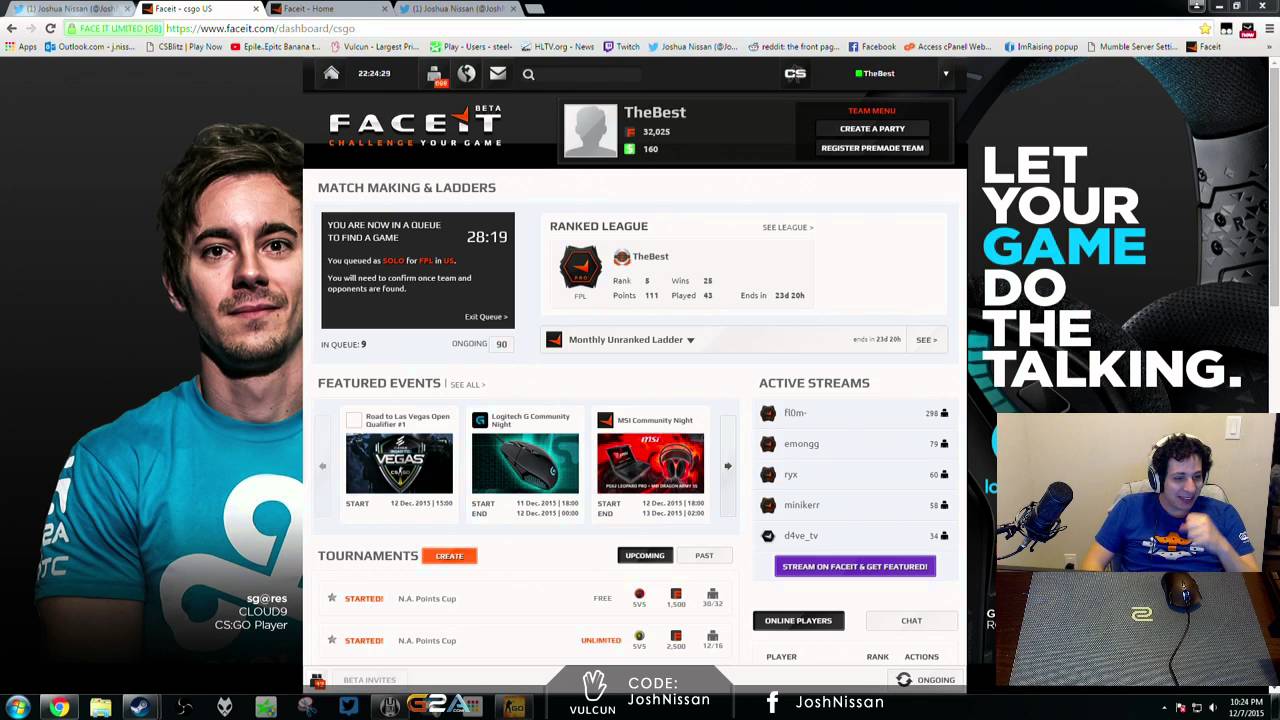Open See League link
1280x720 pixels.
(788, 227)
